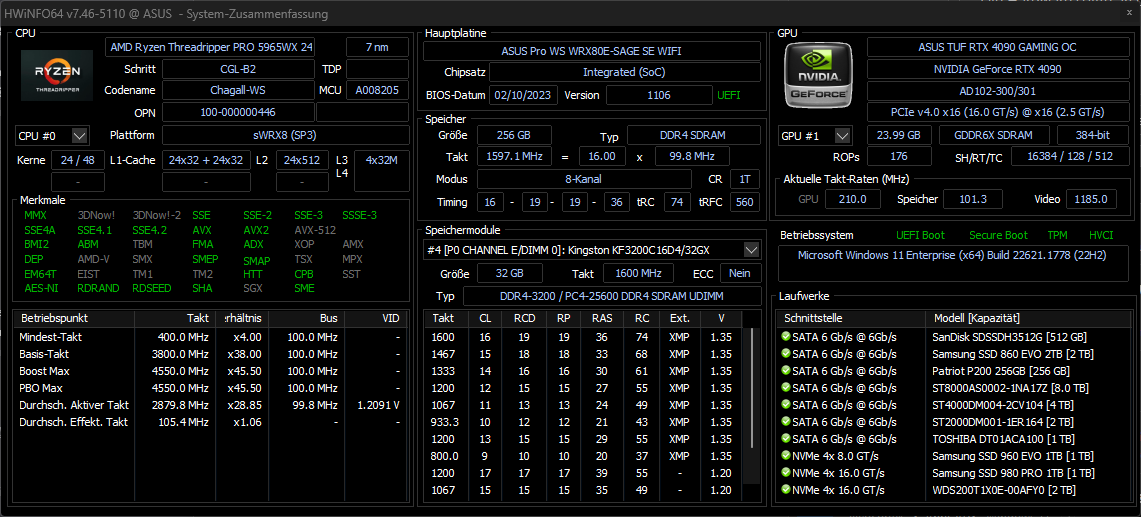Screen dimensions: 1141x517
Task: Click the ECC value Nein
Action: (740, 274)
